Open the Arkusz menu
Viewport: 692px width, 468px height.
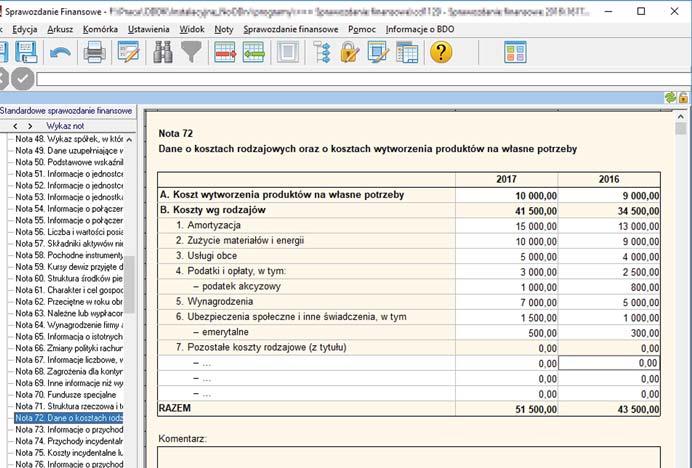tap(60, 29)
